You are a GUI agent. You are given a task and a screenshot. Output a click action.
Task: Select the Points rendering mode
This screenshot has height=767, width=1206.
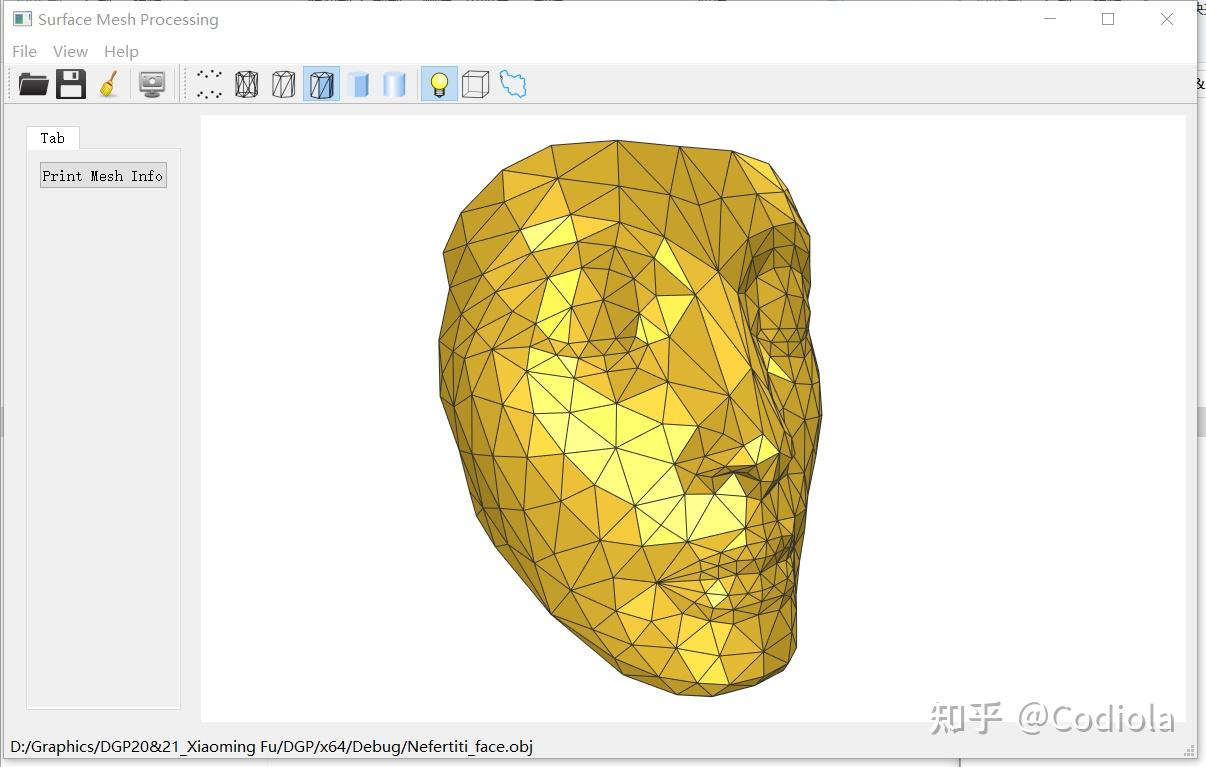(x=208, y=84)
